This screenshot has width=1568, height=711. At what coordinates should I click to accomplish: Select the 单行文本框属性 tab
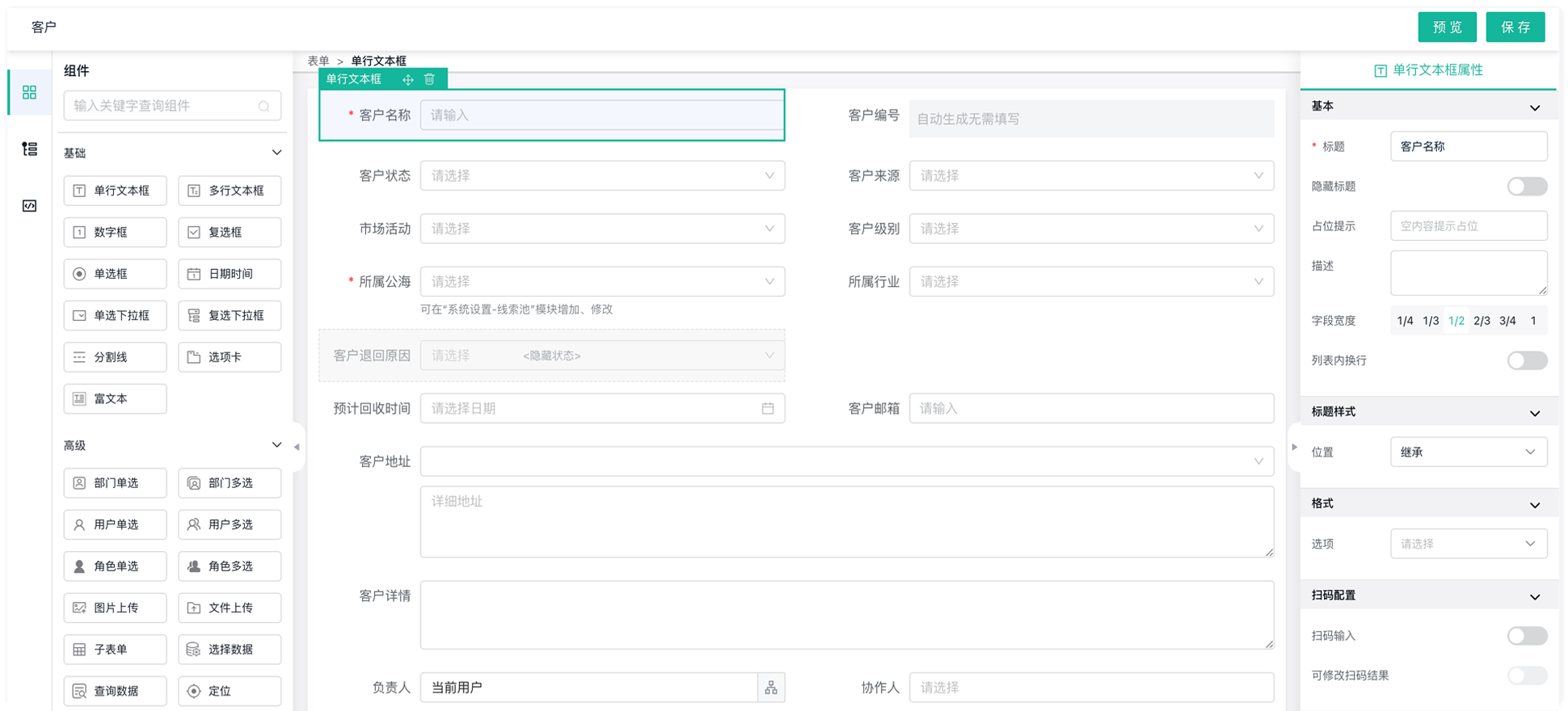[1428, 70]
